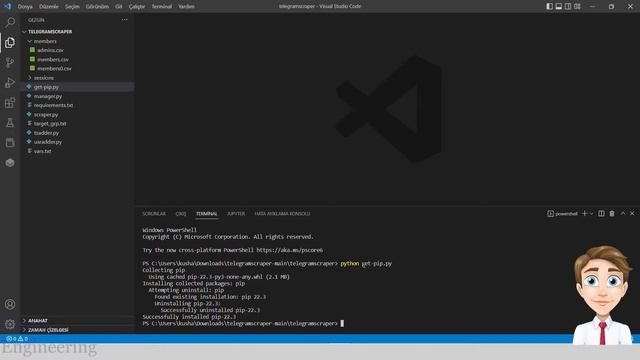Open the Accounts icon

(x=10, y=304)
